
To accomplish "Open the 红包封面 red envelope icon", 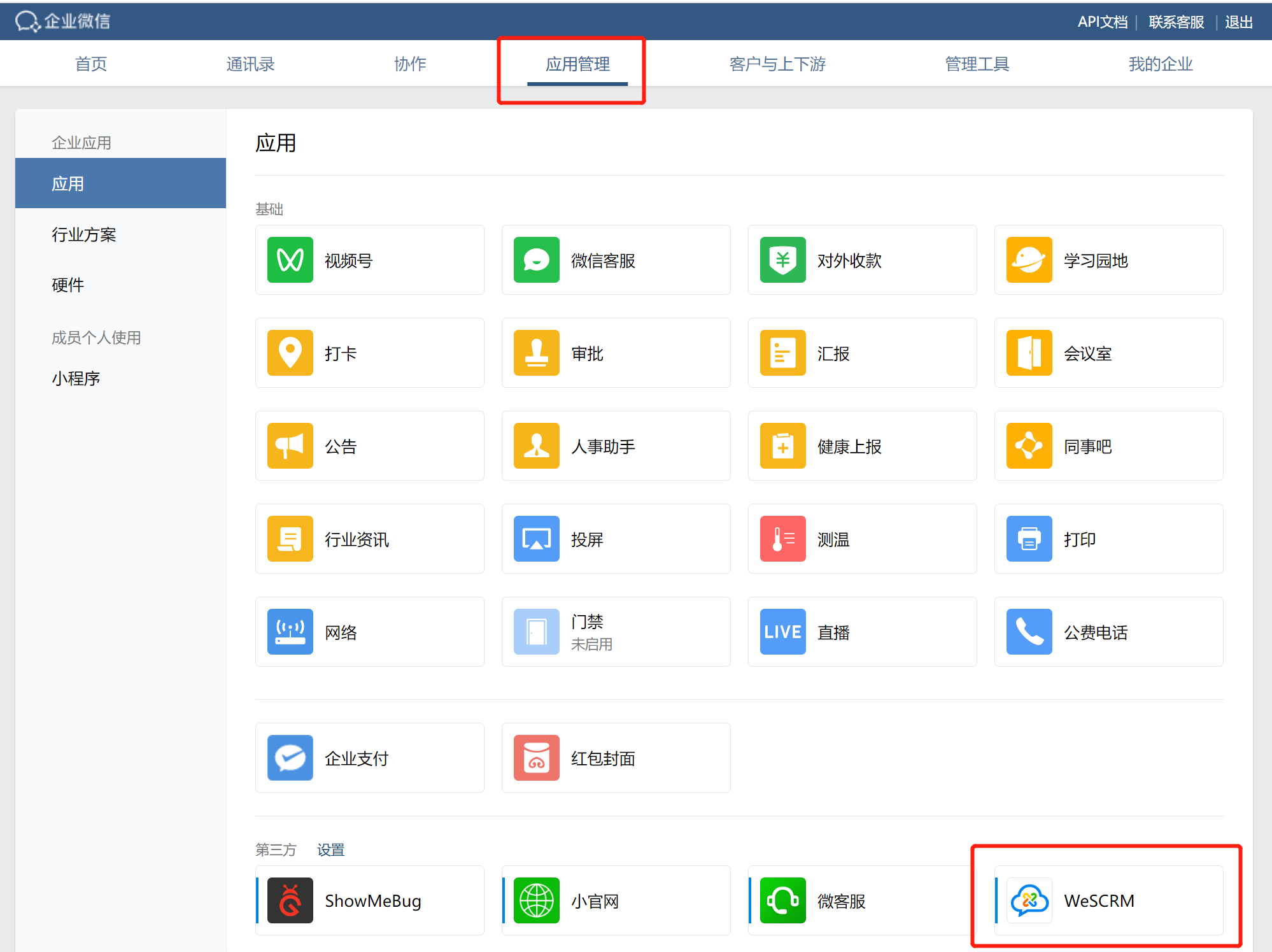I will tap(537, 758).
